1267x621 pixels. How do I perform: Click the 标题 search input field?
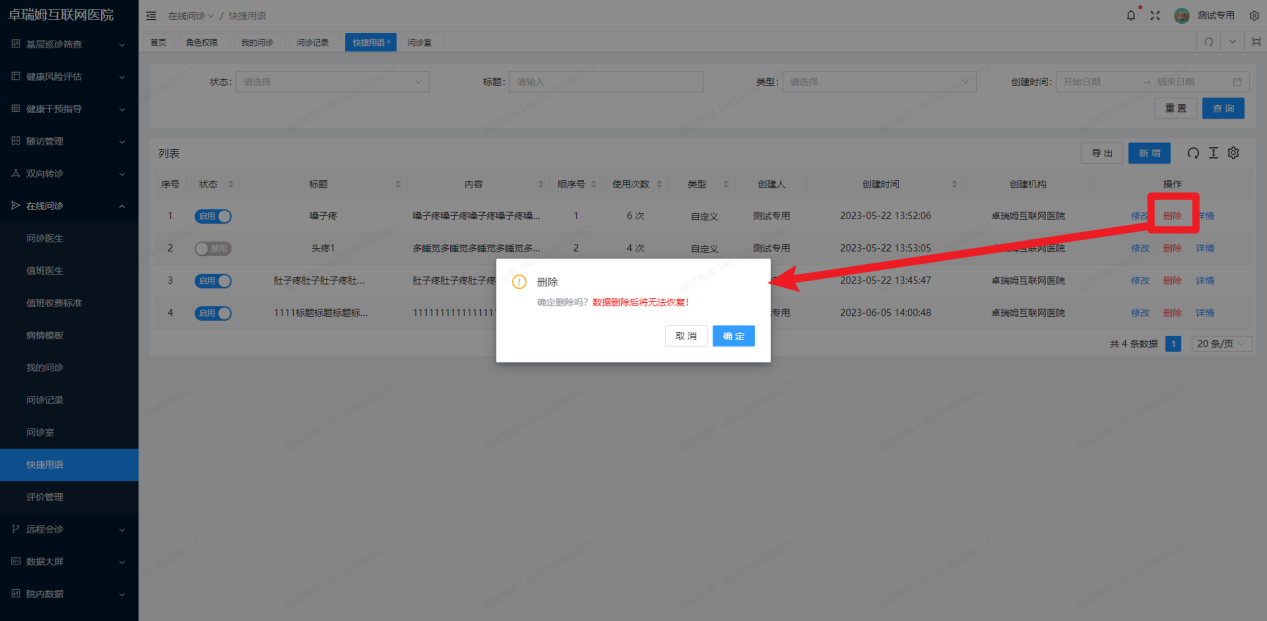[x=605, y=81]
